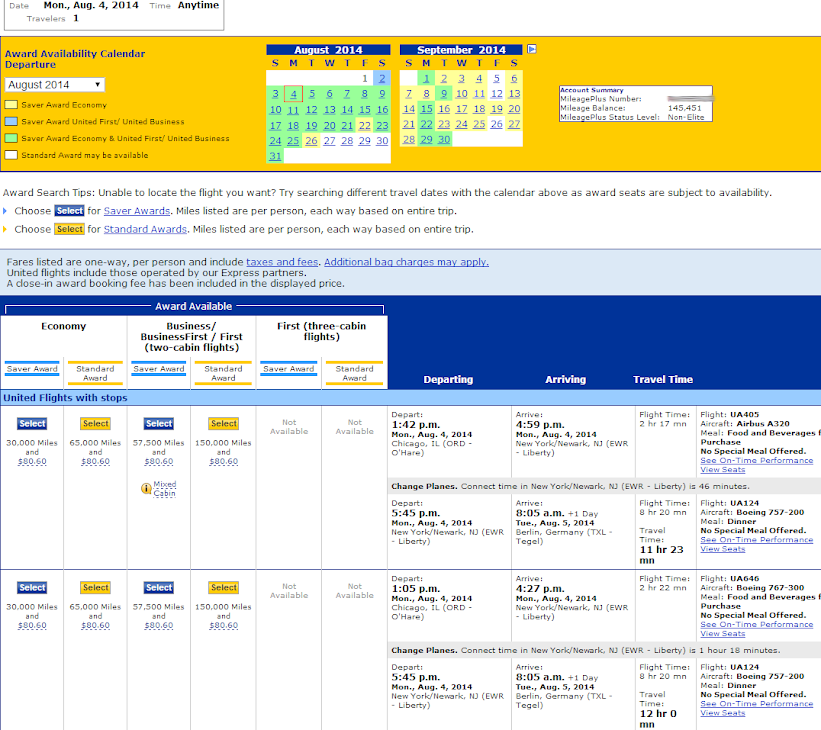Pick September 22 in the calendar

[426, 125]
